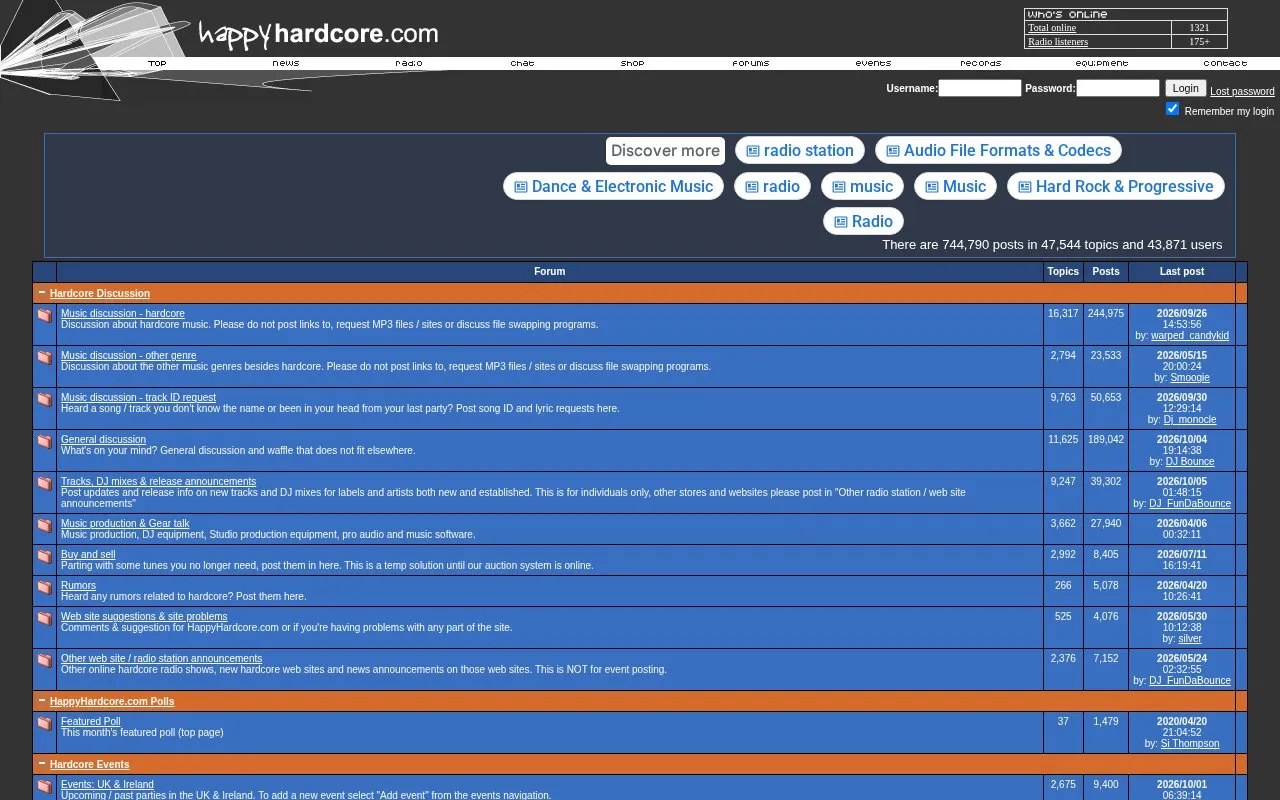Click the radio station suggestion chip
The height and width of the screenshot is (800, 1280).
point(800,151)
